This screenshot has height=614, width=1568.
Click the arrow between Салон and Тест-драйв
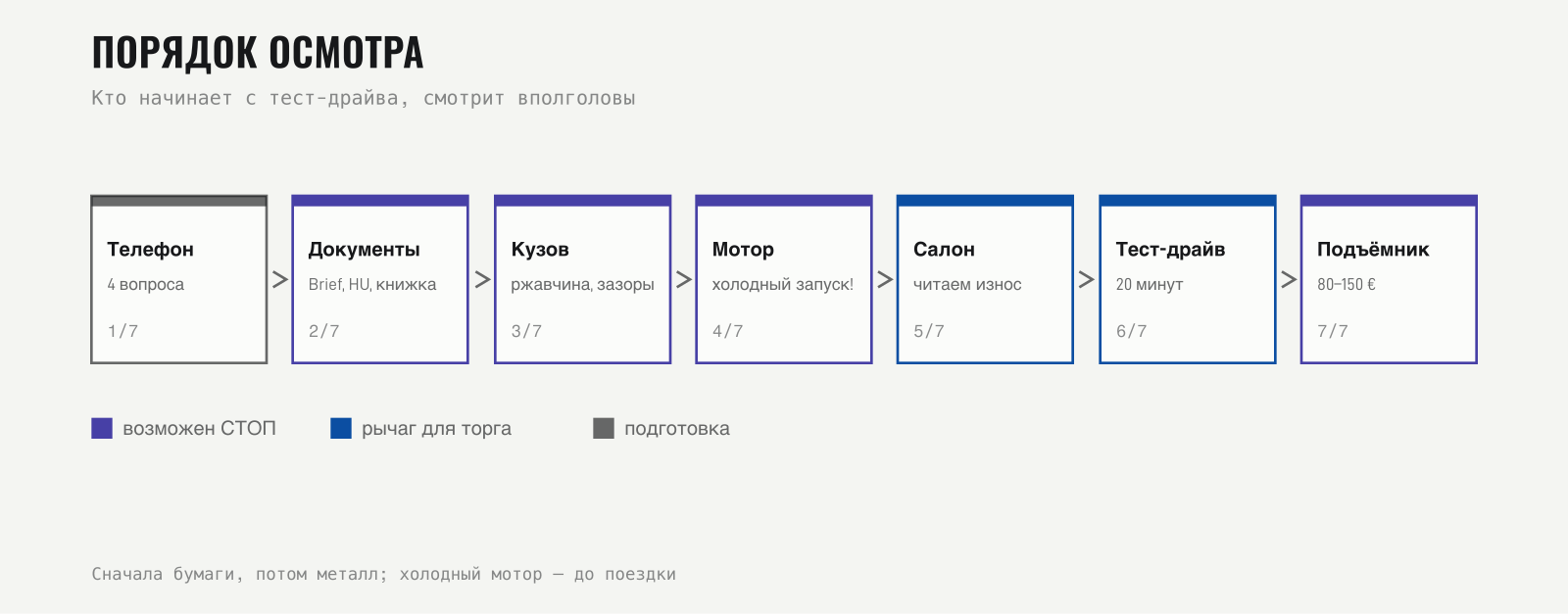[1087, 279]
